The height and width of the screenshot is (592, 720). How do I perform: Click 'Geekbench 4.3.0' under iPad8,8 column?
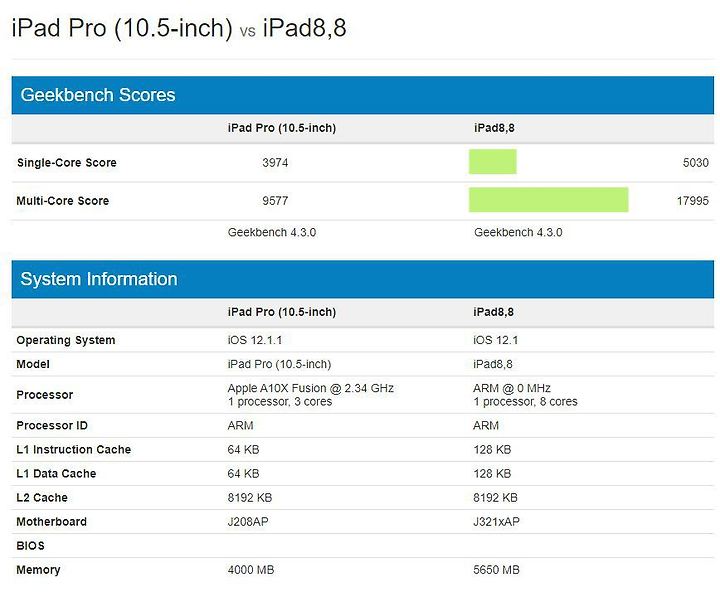tap(518, 232)
